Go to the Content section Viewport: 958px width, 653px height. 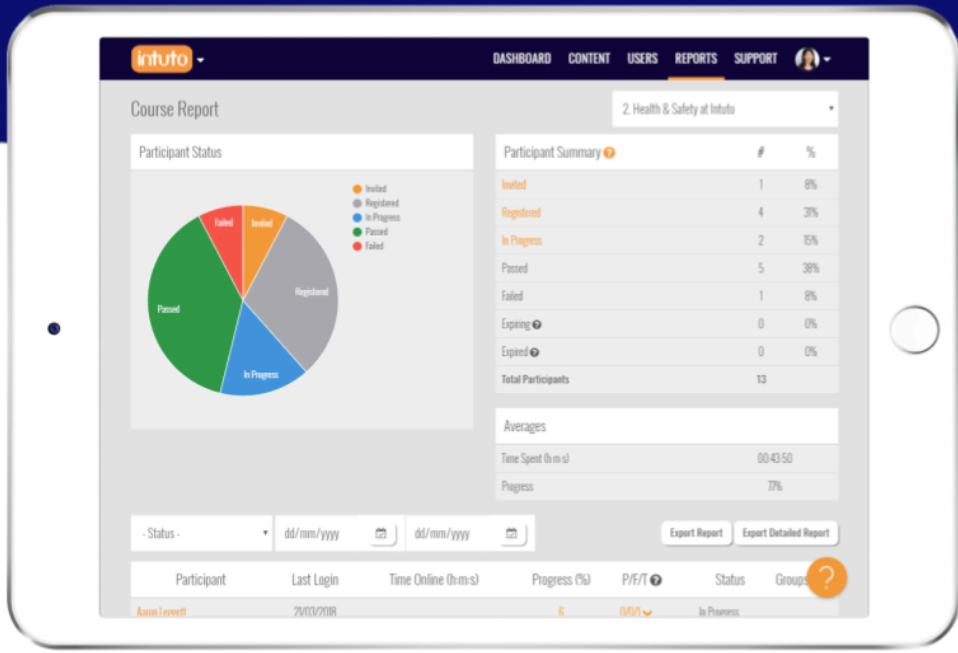click(589, 59)
